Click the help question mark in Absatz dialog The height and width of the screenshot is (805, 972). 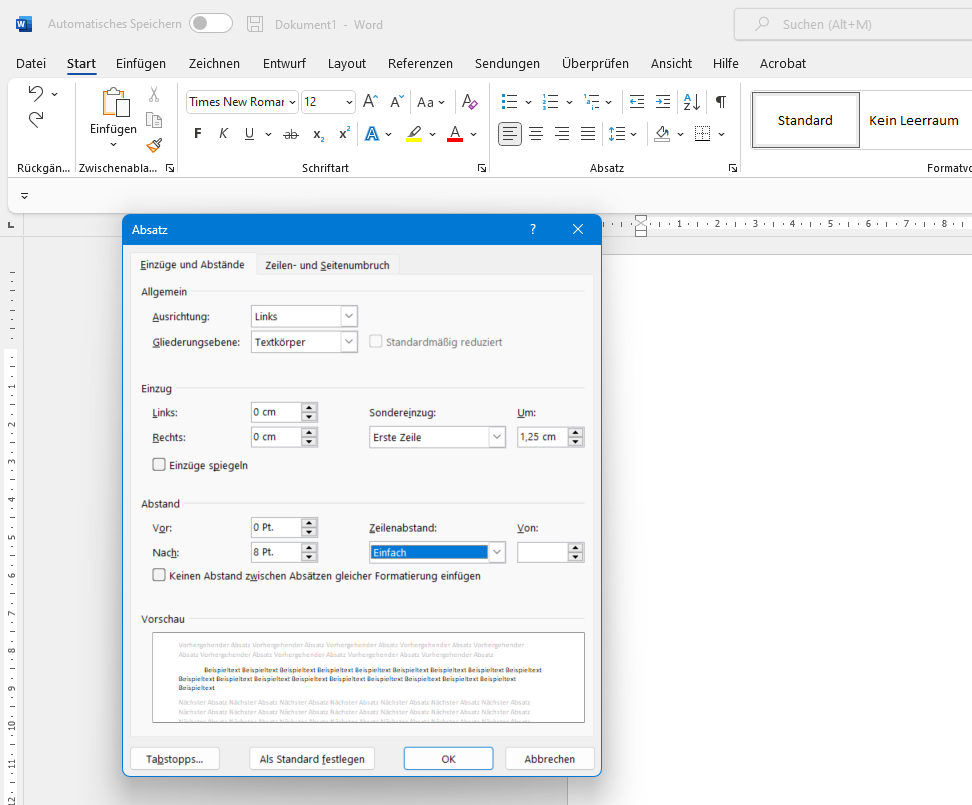[532, 229]
